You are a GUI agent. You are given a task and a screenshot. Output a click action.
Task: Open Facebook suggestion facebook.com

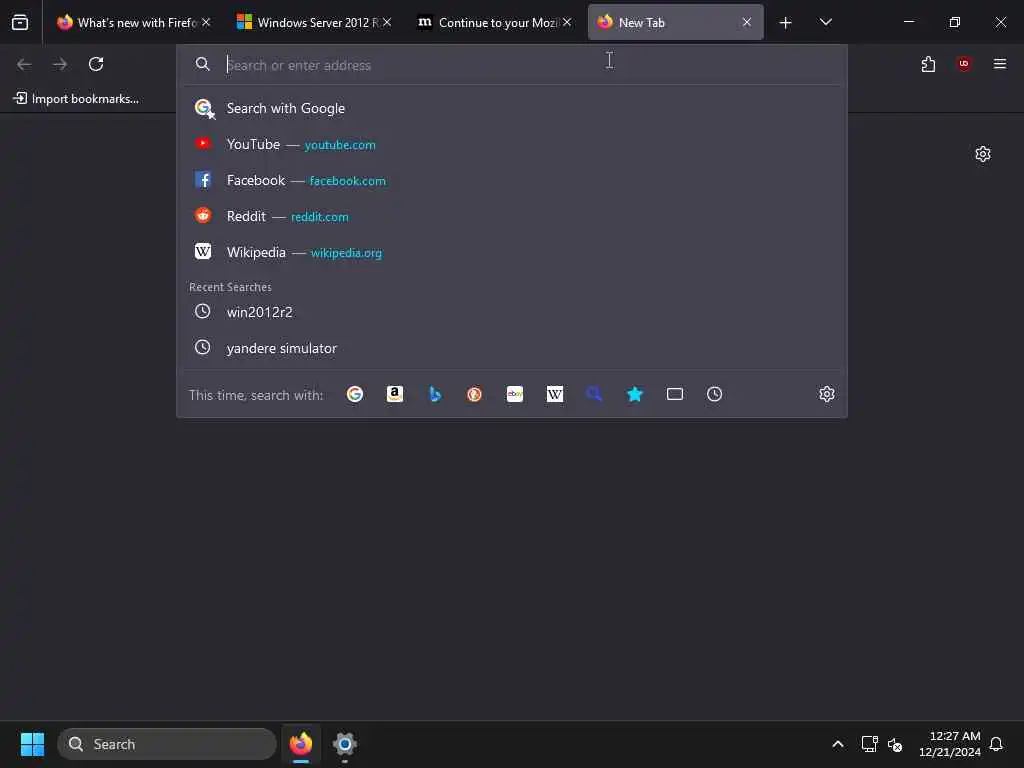tap(512, 180)
